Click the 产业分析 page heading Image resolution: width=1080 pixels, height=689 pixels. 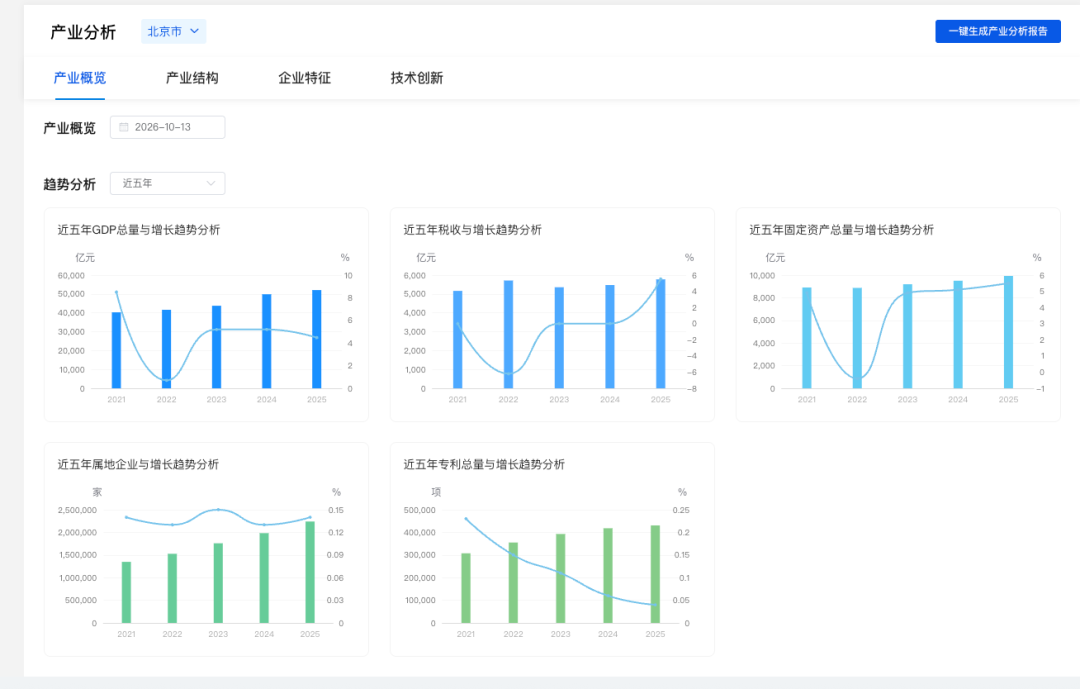coord(83,32)
